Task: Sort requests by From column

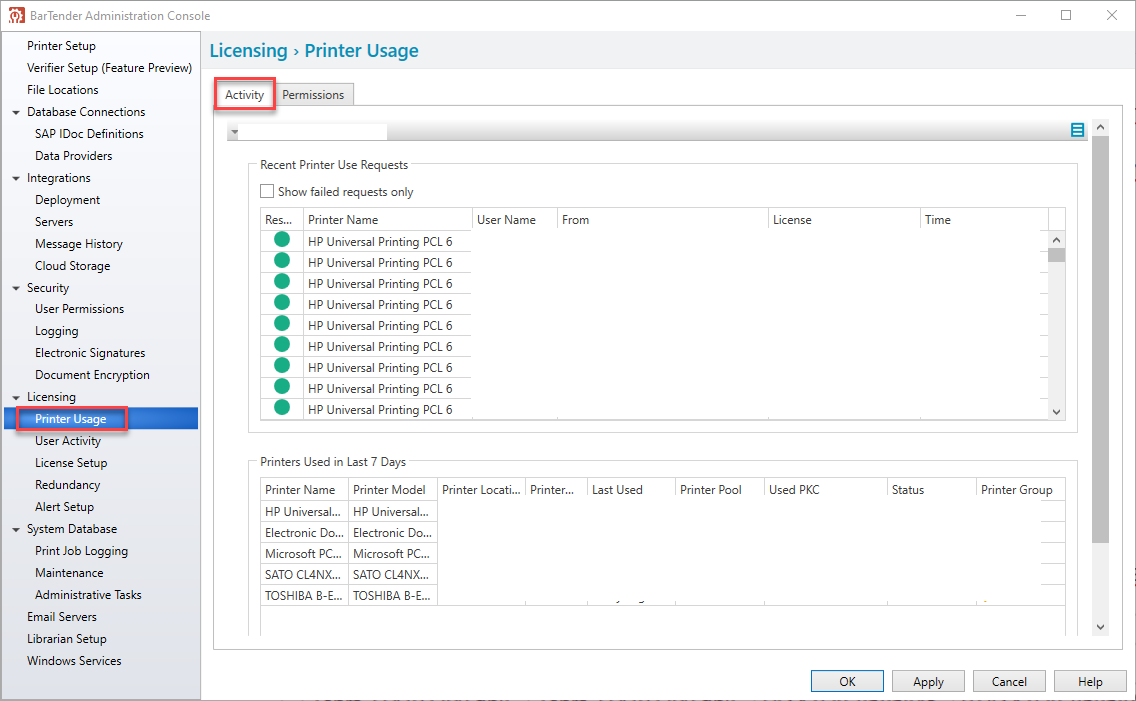Action: [662, 219]
